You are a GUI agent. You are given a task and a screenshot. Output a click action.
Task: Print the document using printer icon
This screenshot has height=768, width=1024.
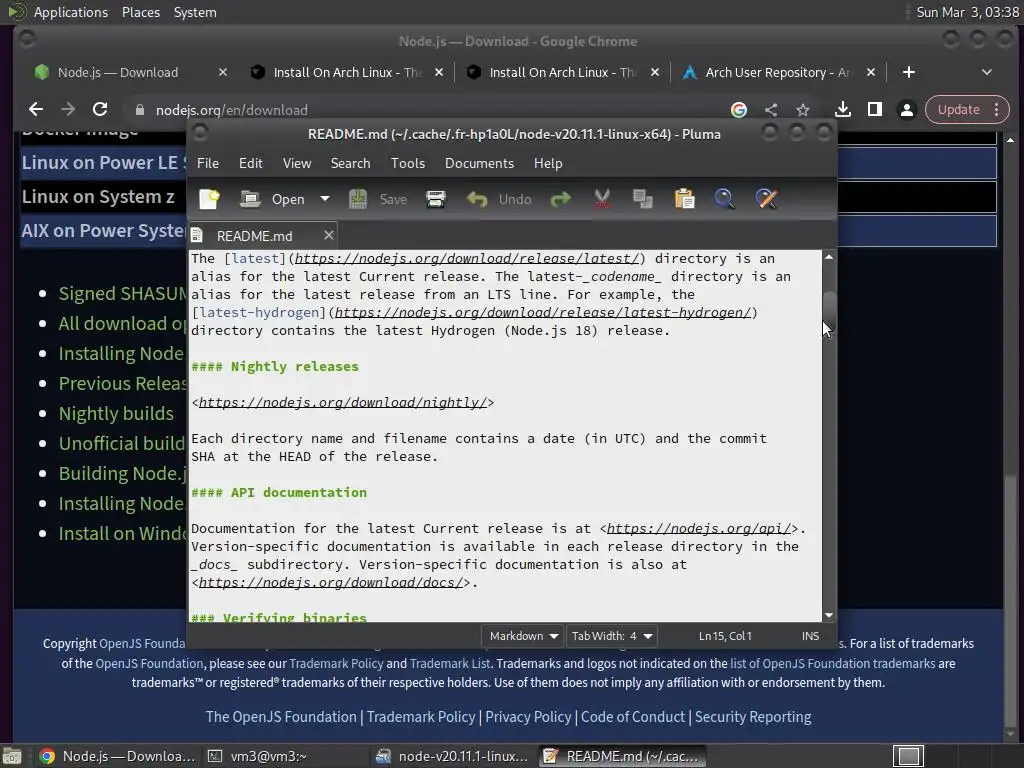(x=436, y=199)
